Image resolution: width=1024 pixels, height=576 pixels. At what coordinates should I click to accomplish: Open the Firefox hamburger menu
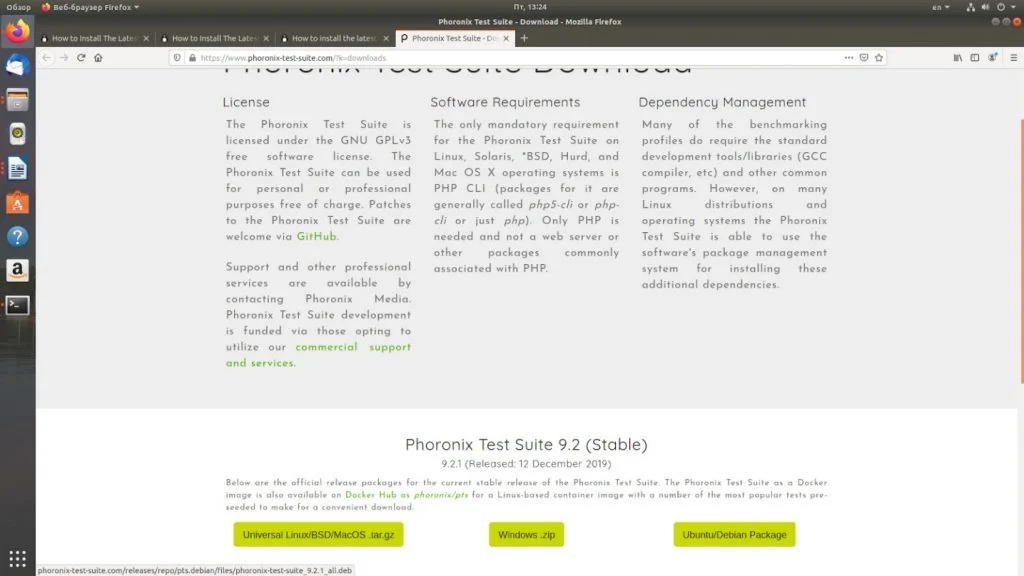coord(1014,57)
